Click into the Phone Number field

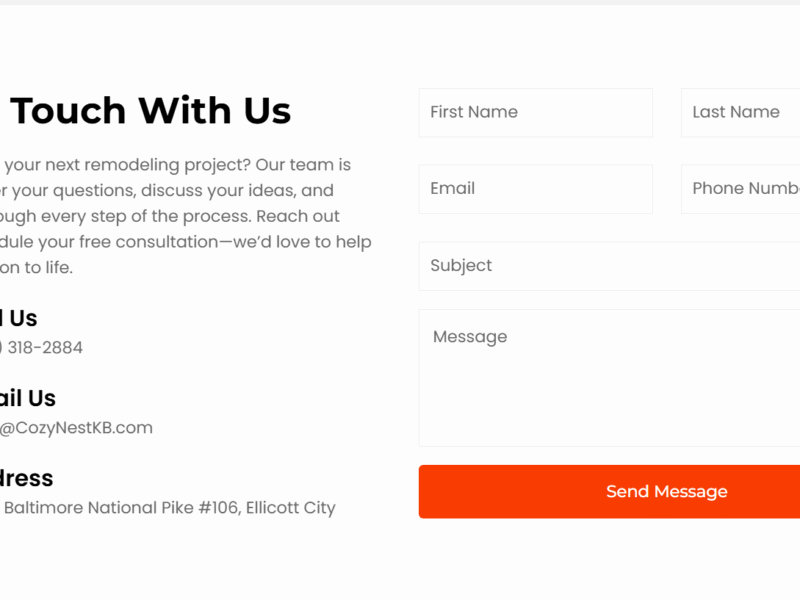pyautogui.click(x=740, y=189)
